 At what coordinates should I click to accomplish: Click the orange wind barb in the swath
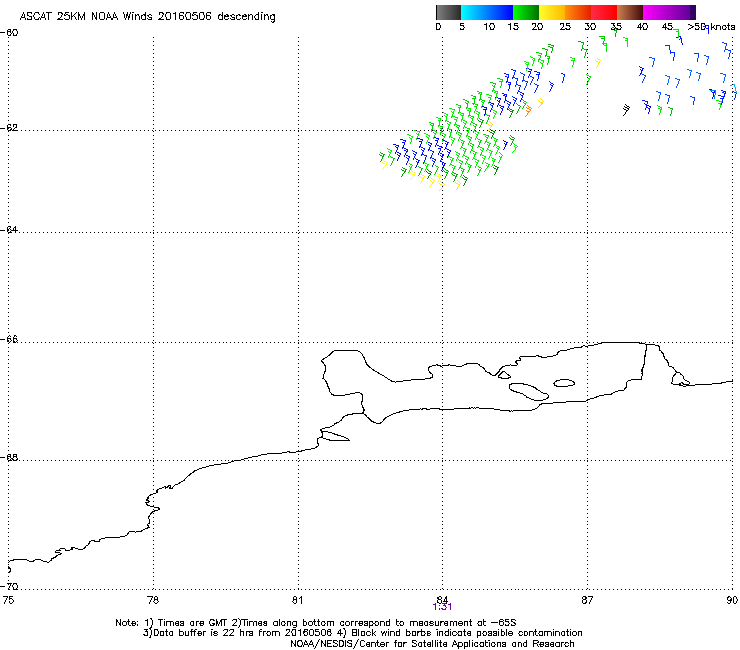528,111
